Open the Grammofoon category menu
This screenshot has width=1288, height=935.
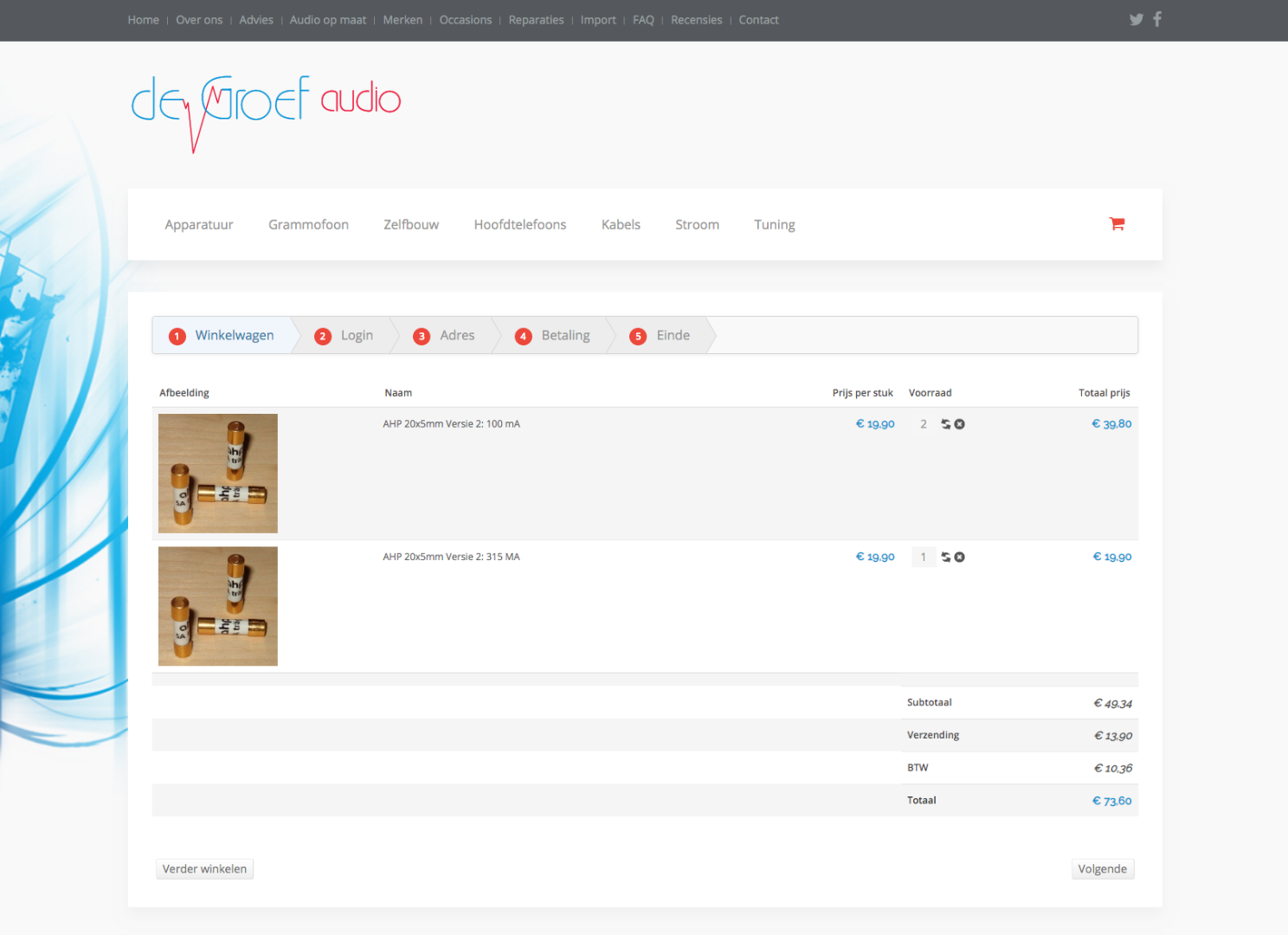tap(308, 225)
